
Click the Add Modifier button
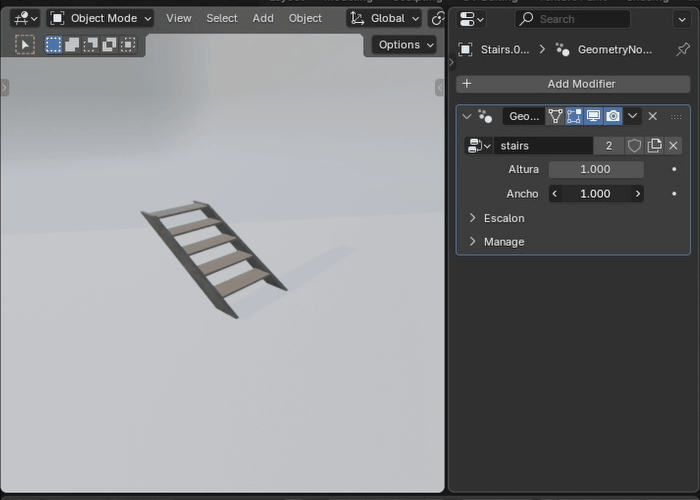point(573,84)
